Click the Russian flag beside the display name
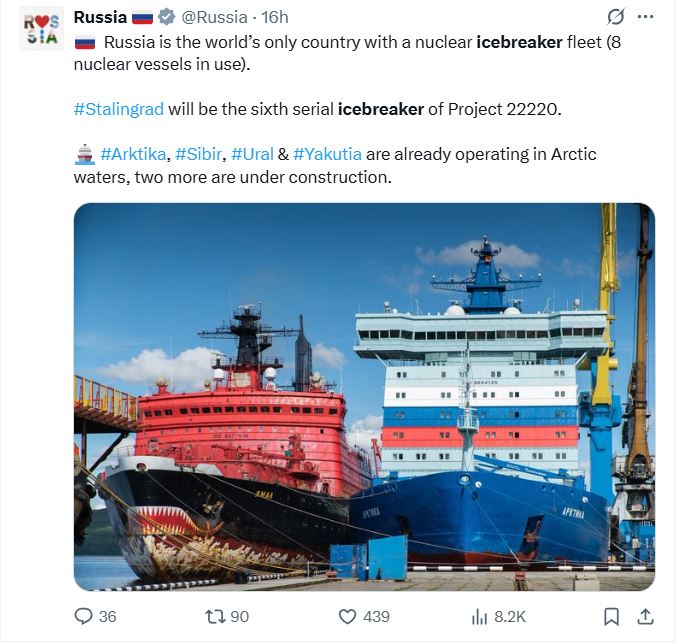The image size is (677, 643). click(142, 17)
